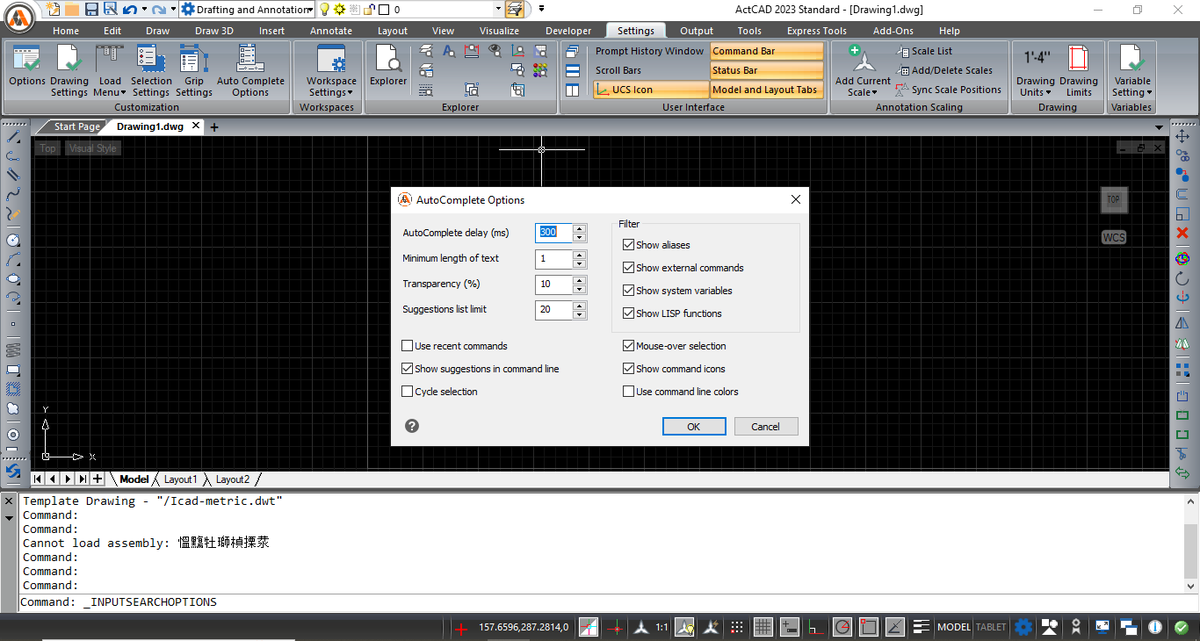Cancel the AutoComplete Options dialog

tap(765, 426)
